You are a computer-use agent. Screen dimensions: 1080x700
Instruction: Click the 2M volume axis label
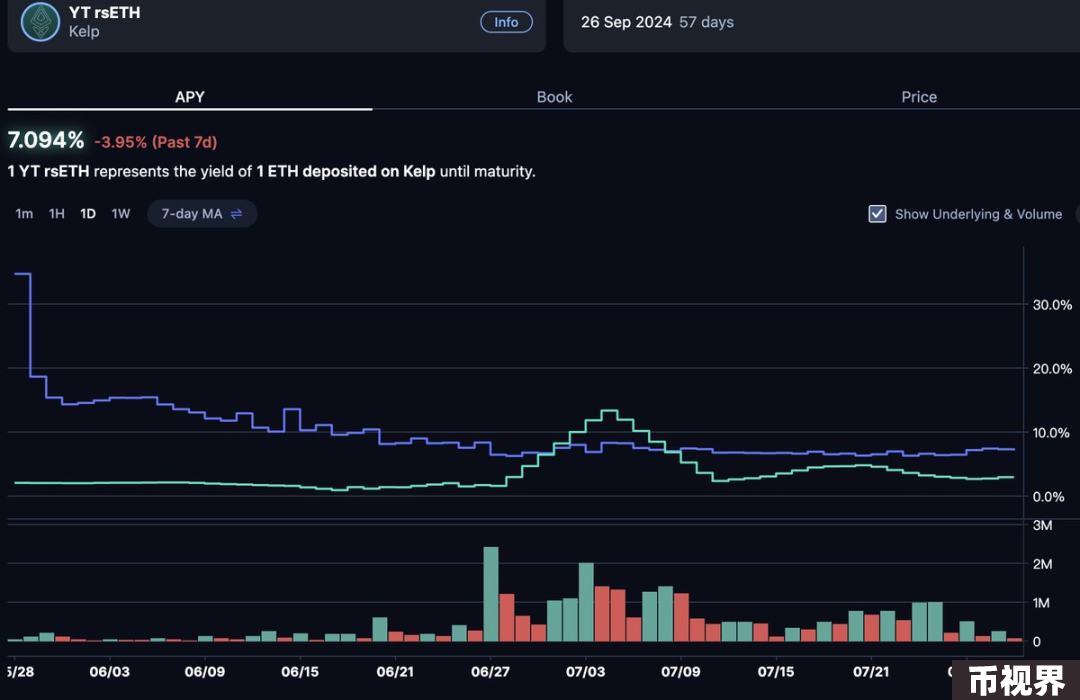tap(1042, 564)
